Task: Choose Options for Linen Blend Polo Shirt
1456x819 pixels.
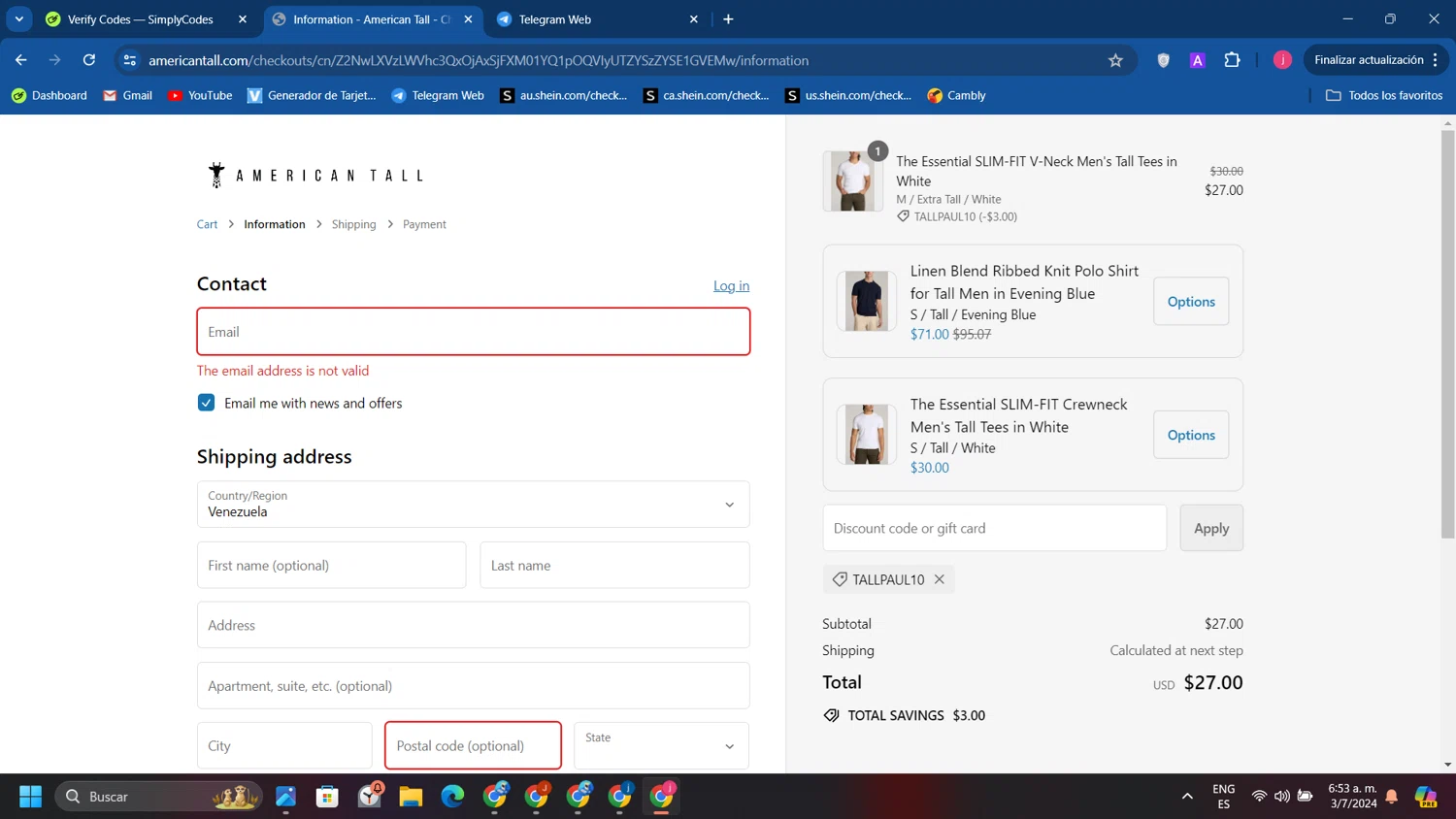Action: (1191, 302)
